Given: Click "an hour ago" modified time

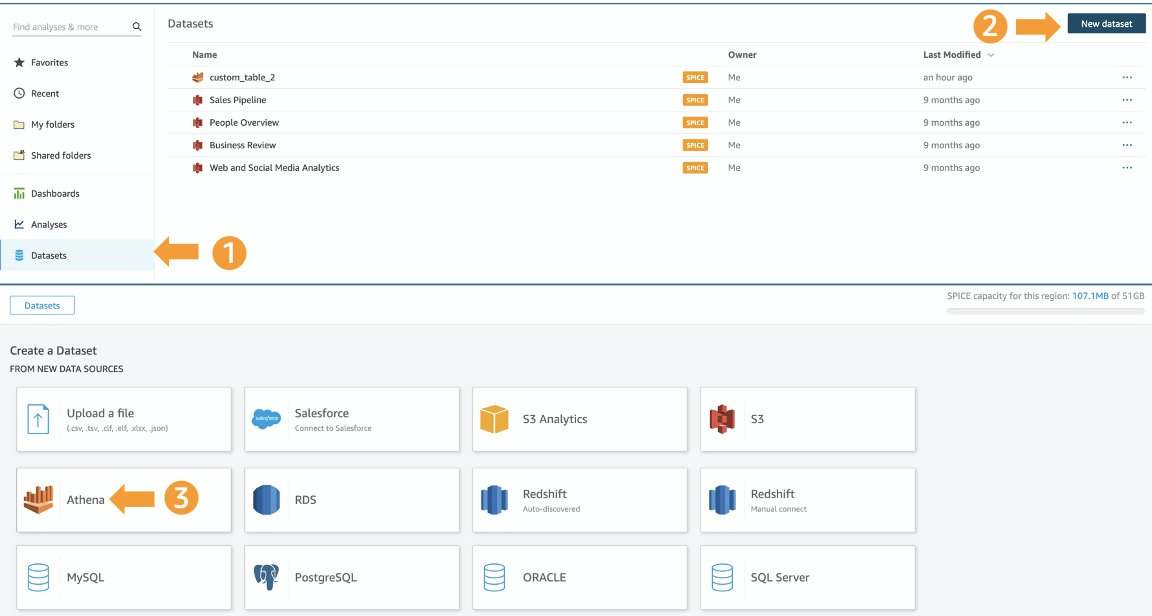Looking at the screenshot, I should 948,77.
